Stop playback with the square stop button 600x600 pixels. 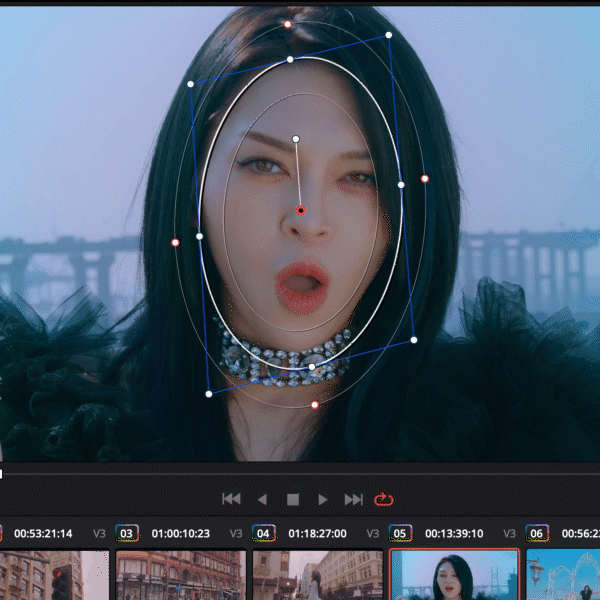point(293,499)
